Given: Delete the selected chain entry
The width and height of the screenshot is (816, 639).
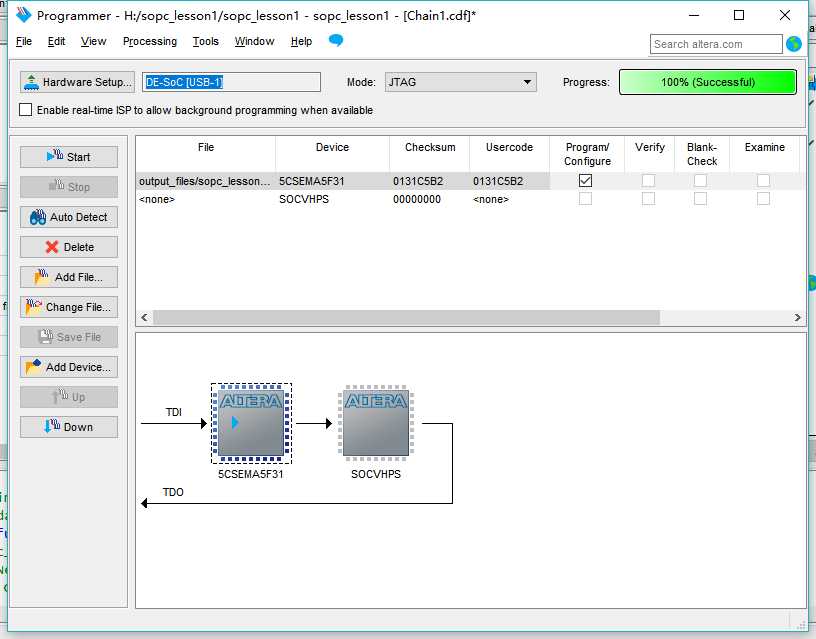Looking at the screenshot, I should point(69,247).
